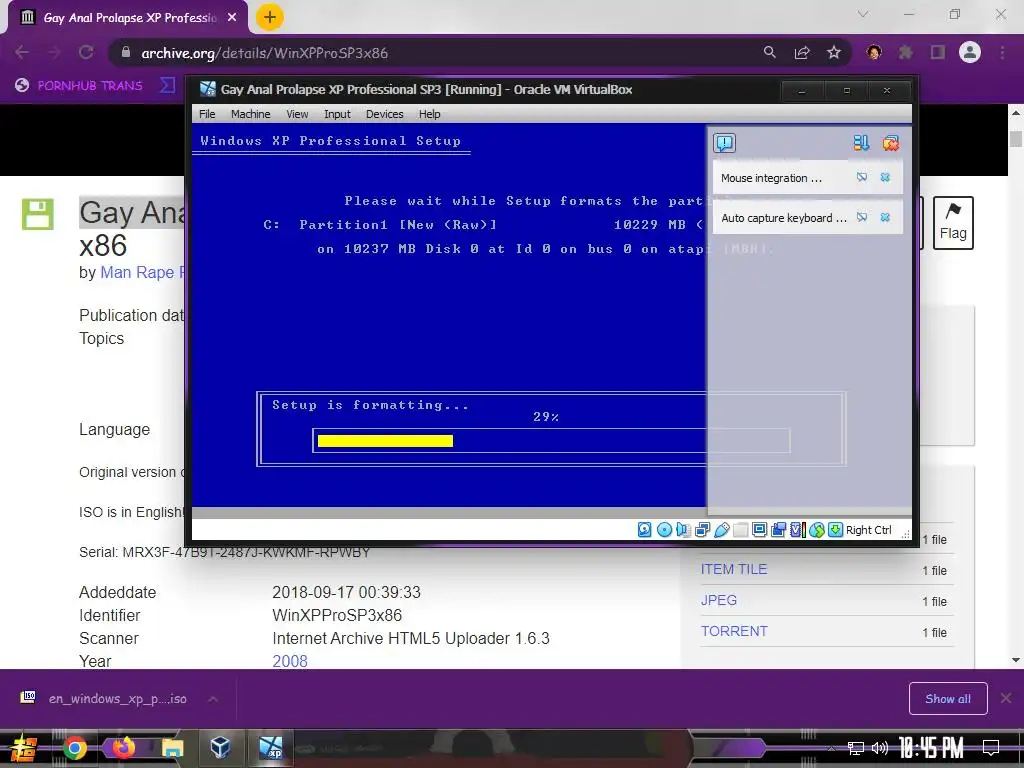
Task: Open the View menu in VirtualBox
Action: [297, 114]
